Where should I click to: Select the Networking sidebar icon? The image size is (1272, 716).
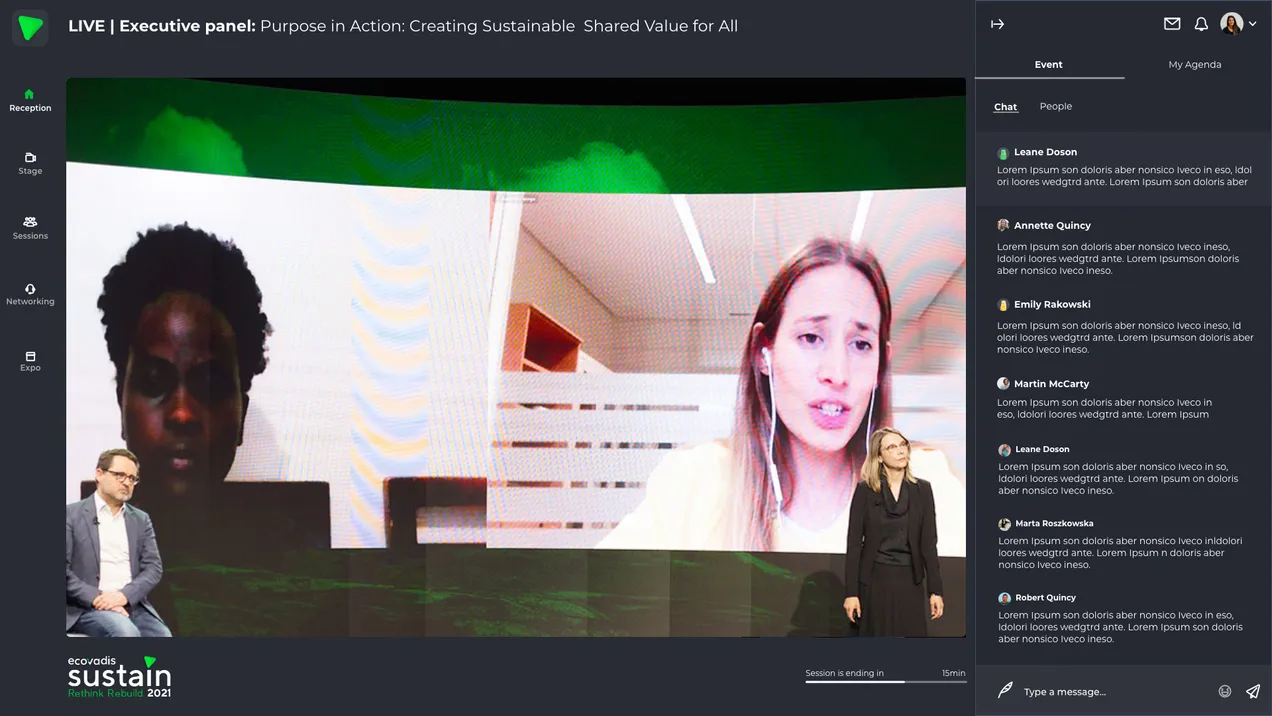point(30,294)
